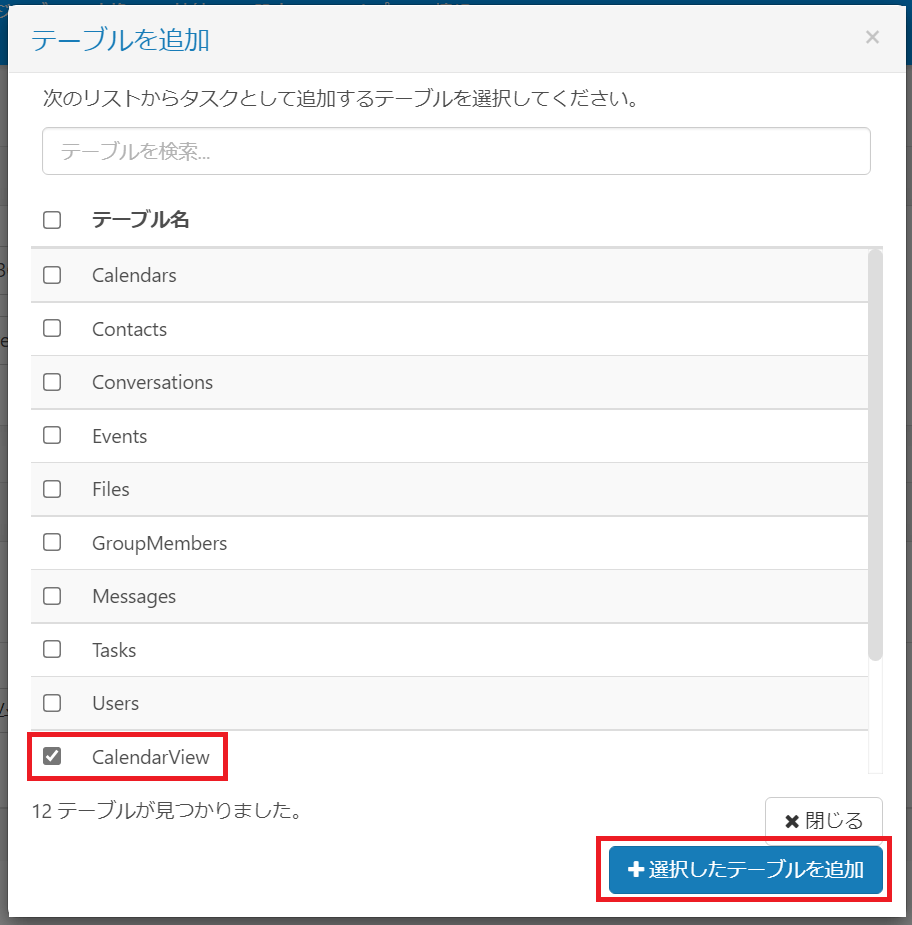912x925 pixels.
Task: Check the Contacts table checkbox
Action: point(52,328)
